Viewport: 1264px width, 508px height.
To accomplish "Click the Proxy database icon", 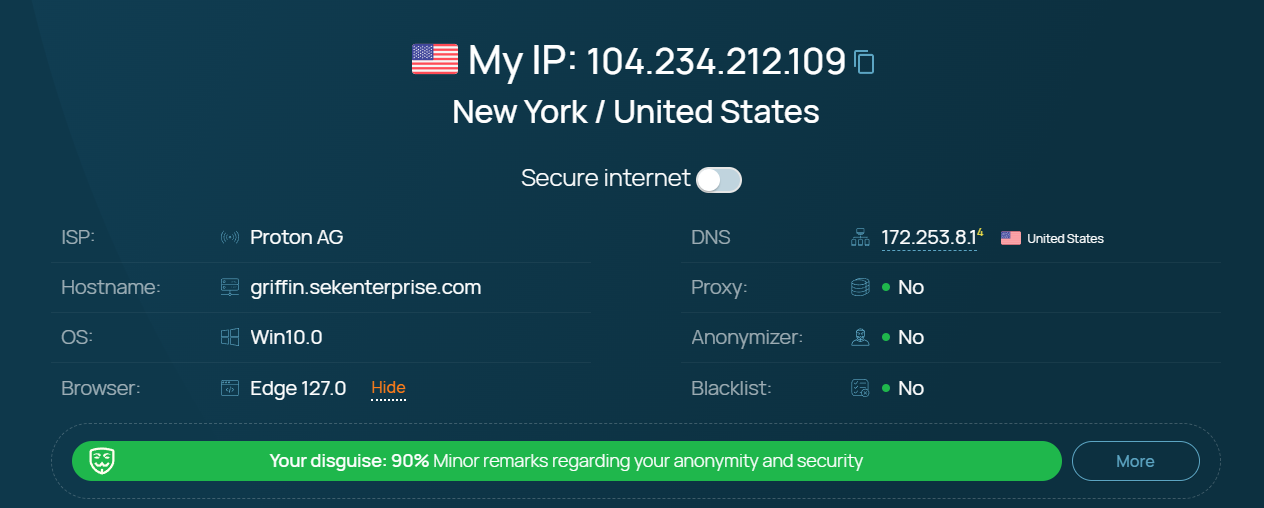I will tap(860, 288).
